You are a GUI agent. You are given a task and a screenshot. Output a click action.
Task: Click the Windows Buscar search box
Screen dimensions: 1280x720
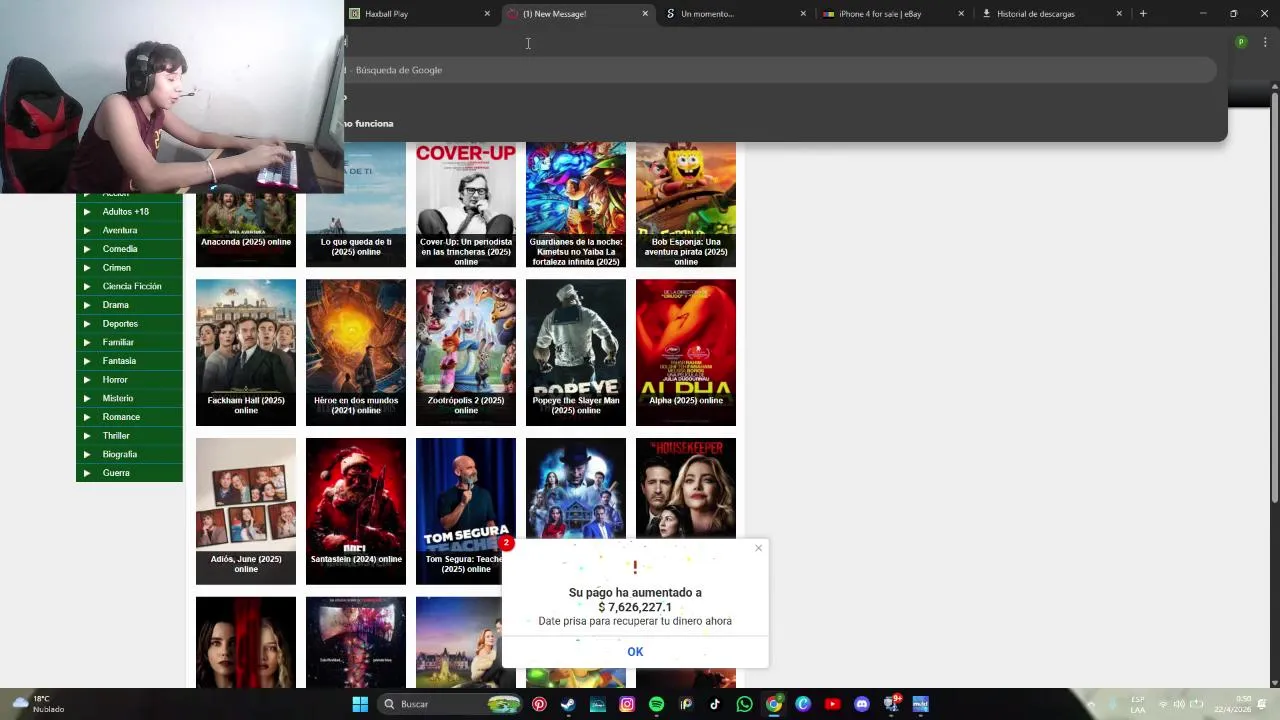[x=450, y=704]
